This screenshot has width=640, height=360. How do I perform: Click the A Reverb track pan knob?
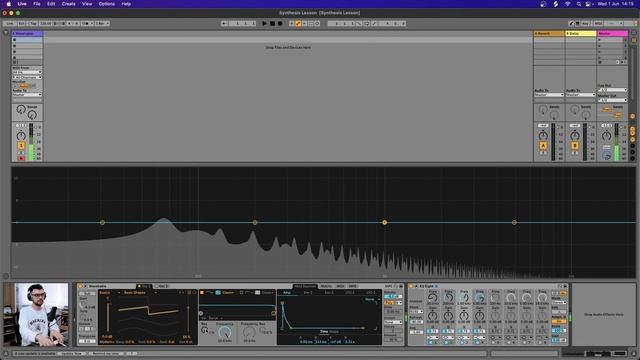543,136
